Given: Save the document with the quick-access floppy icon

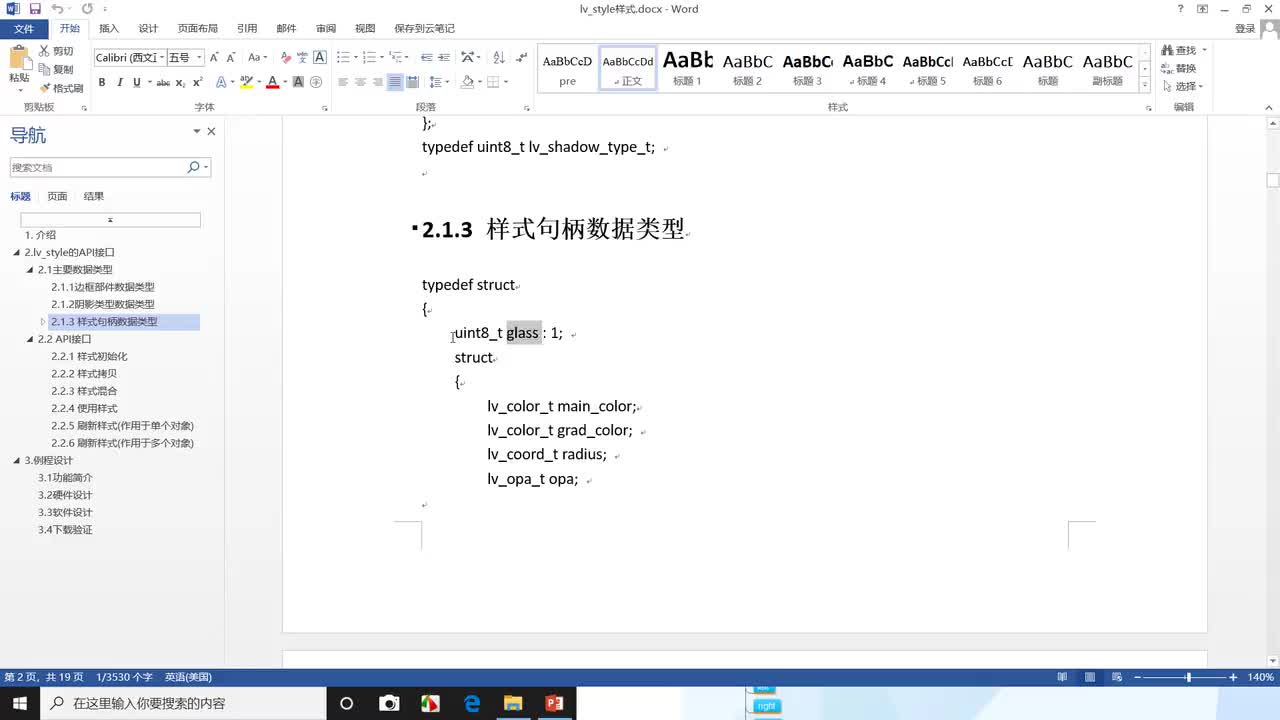Looking at the screenshot, I should coord(35,9).
